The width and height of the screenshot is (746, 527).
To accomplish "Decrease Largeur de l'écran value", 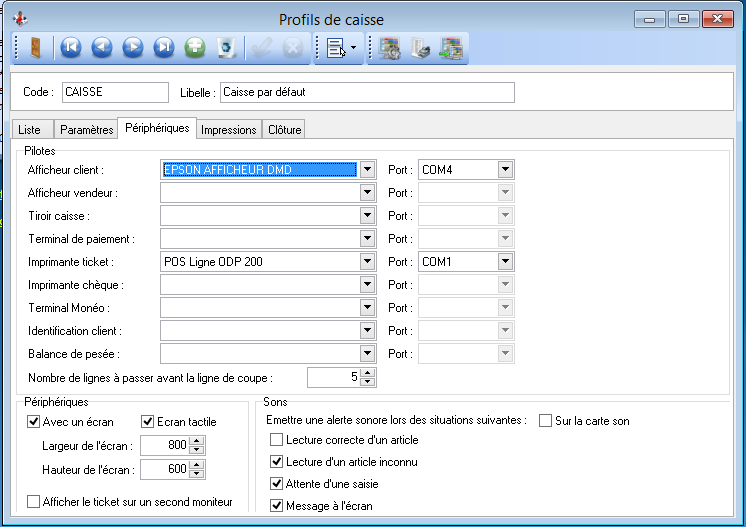I will (196, 450).
